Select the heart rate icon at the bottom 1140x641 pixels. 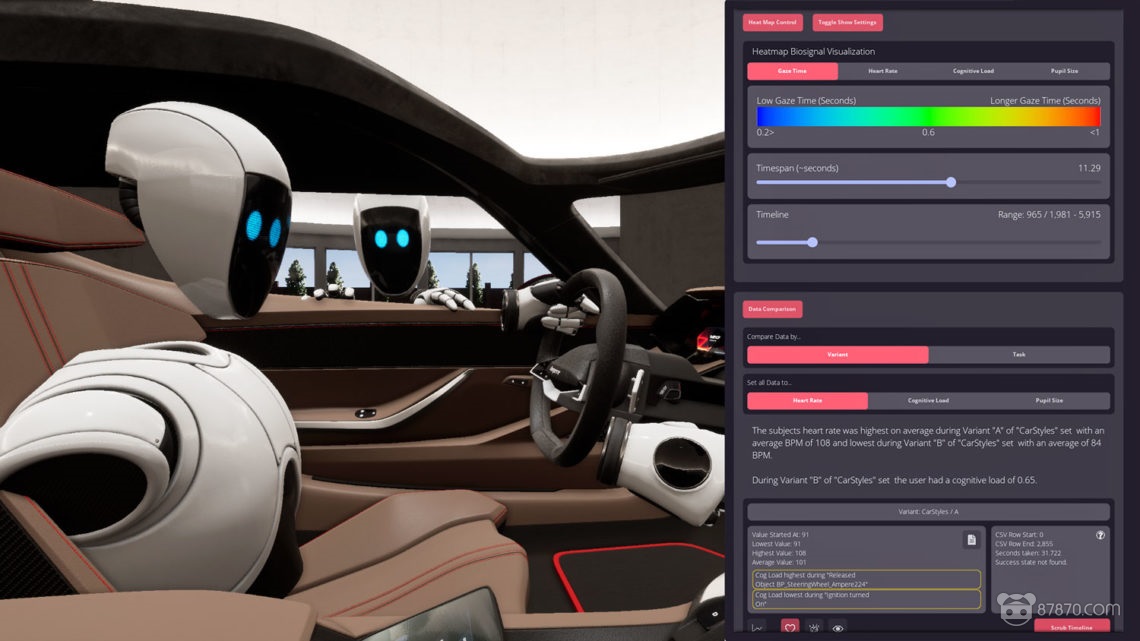[788, 628]
